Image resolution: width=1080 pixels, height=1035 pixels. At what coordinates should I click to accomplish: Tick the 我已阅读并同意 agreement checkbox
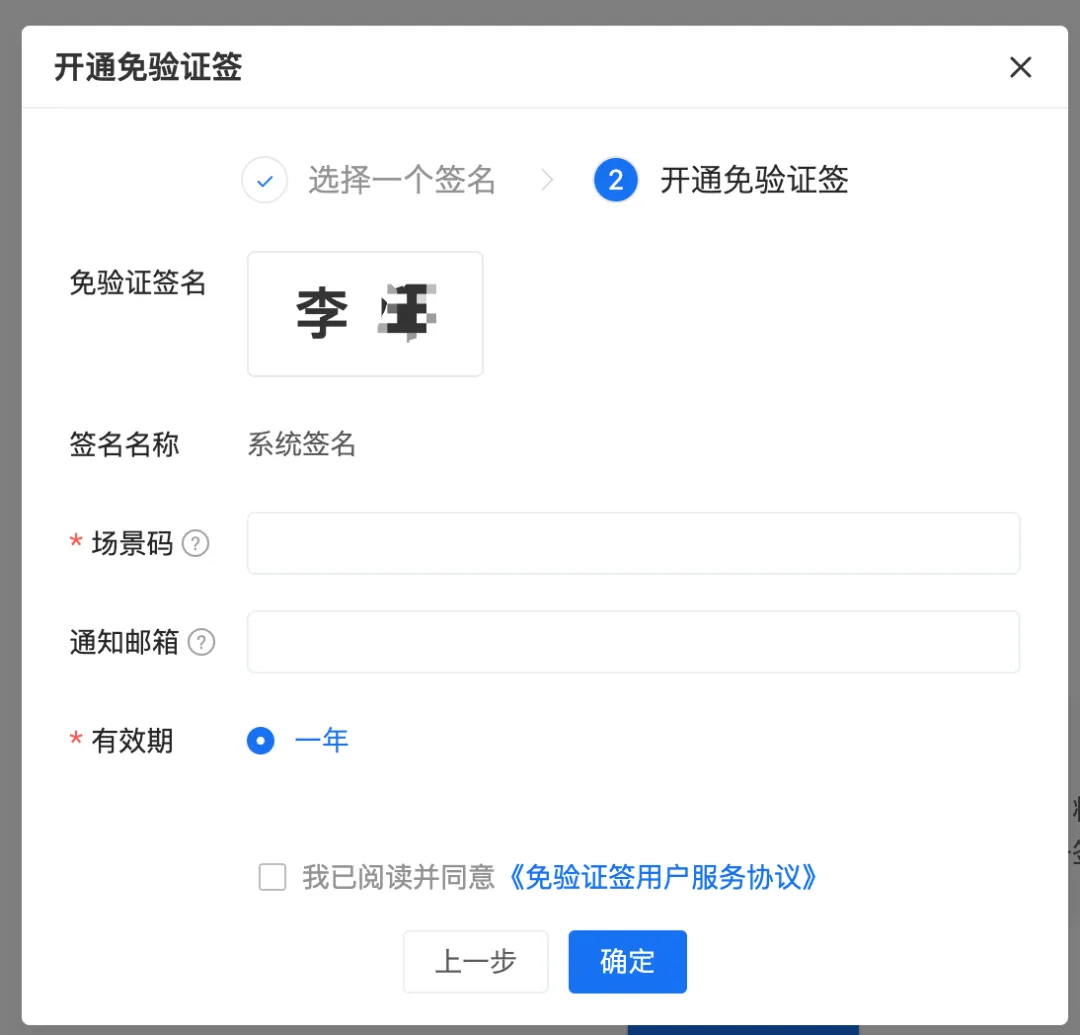point(272,877)
